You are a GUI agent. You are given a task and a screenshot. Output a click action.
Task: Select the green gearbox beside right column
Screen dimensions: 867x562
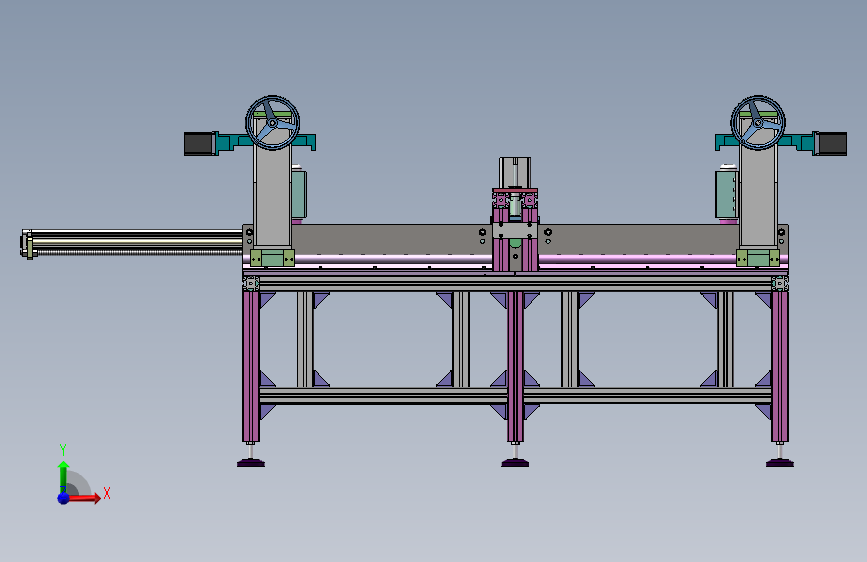pos(727,194)
